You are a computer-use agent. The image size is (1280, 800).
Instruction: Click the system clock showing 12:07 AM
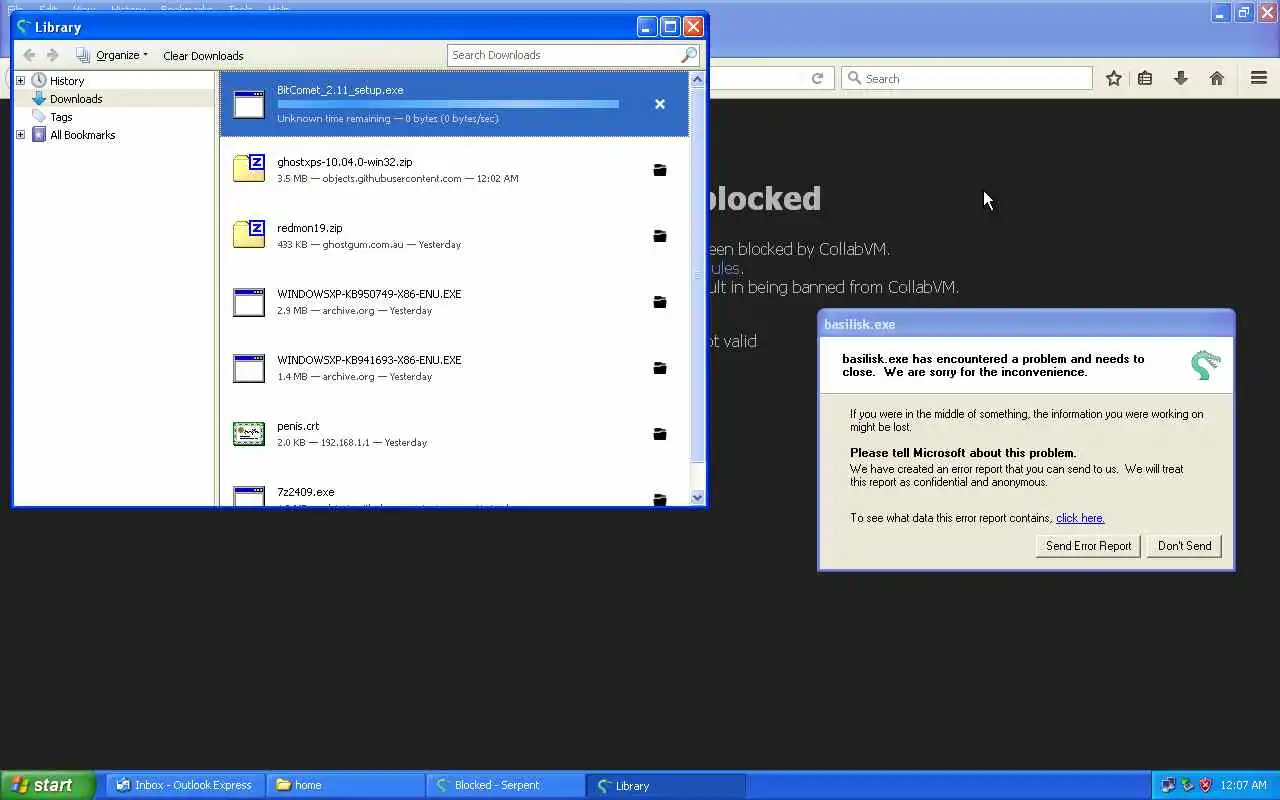pos(1244,785)
